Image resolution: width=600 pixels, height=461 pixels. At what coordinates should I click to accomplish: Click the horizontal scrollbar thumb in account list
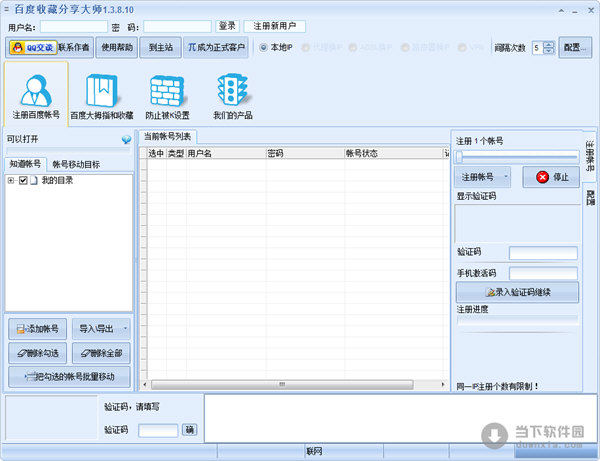click(282, 384)
